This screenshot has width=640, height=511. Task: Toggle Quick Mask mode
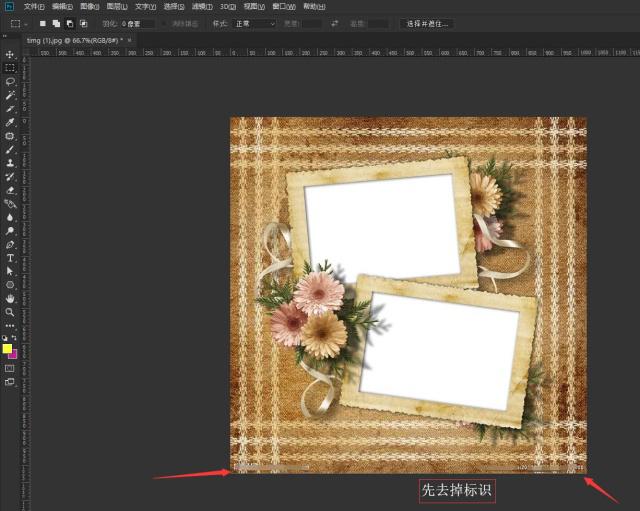(x=9, y=368)
